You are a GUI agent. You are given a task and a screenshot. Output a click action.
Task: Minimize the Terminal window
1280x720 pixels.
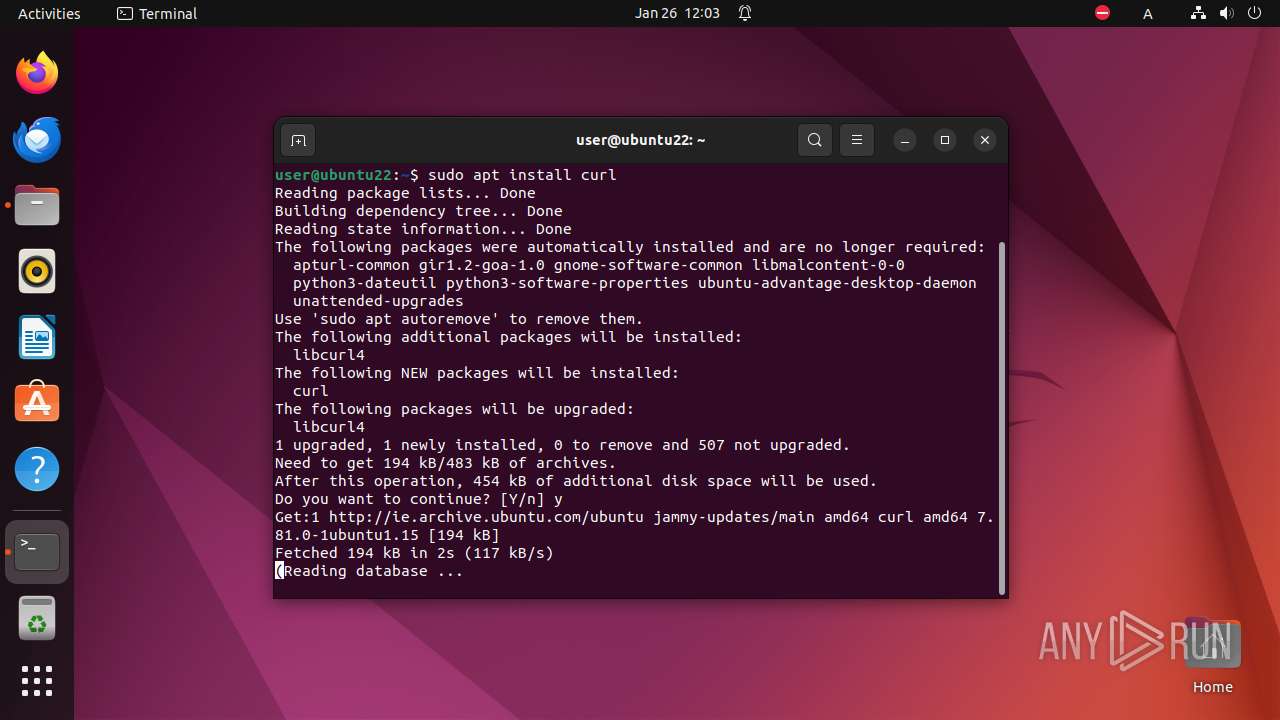[905, 140]
